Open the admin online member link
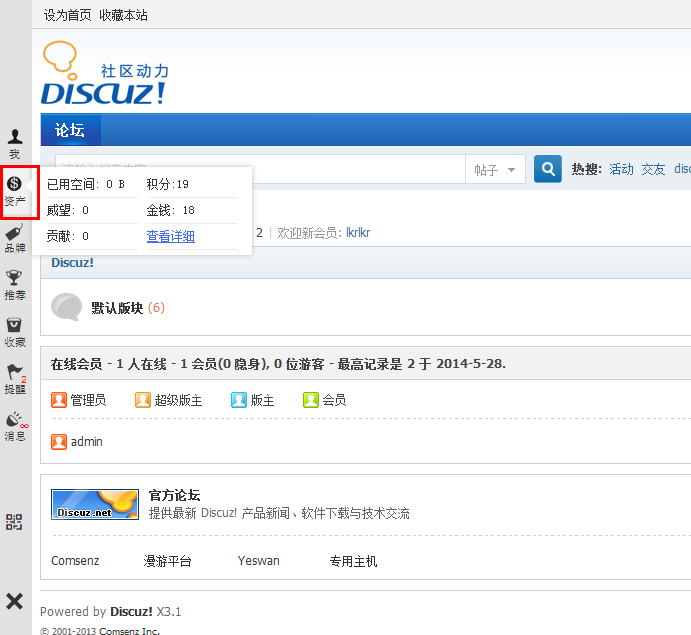 [87, 442]
